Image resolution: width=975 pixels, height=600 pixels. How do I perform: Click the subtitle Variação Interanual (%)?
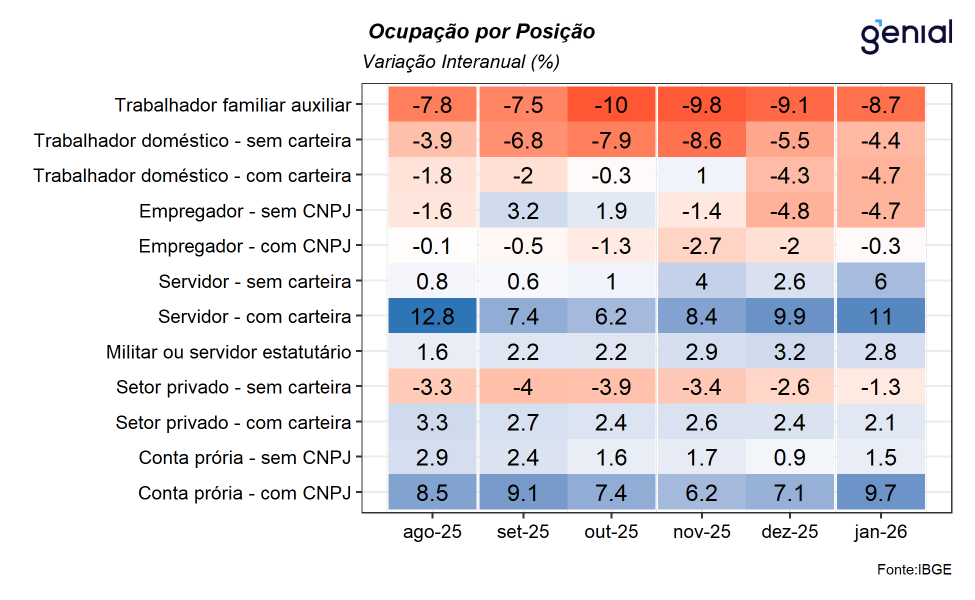pos(460,62)
